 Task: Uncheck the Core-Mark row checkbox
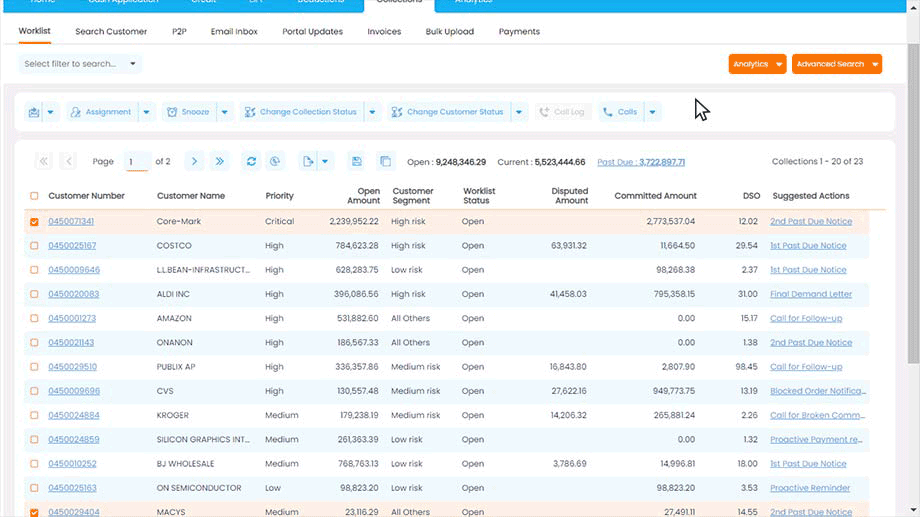tap(35, 222)
